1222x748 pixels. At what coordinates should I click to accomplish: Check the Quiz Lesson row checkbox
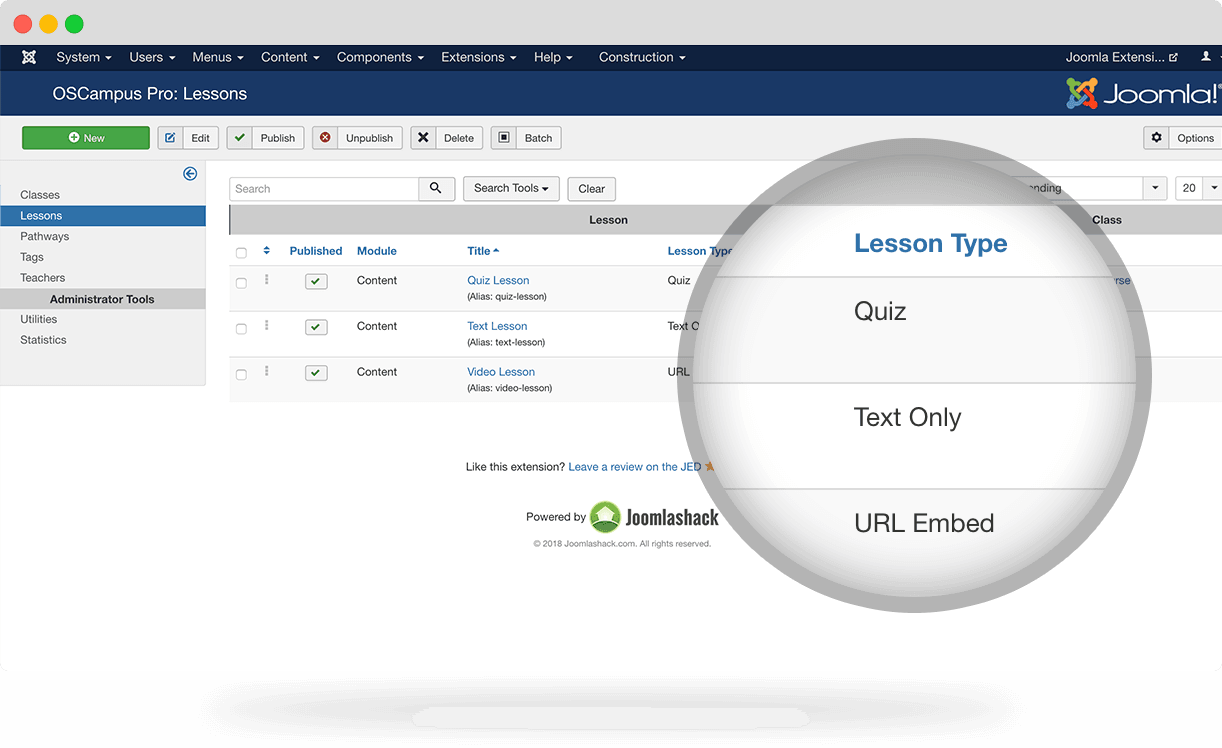click(x=241, y=283)
